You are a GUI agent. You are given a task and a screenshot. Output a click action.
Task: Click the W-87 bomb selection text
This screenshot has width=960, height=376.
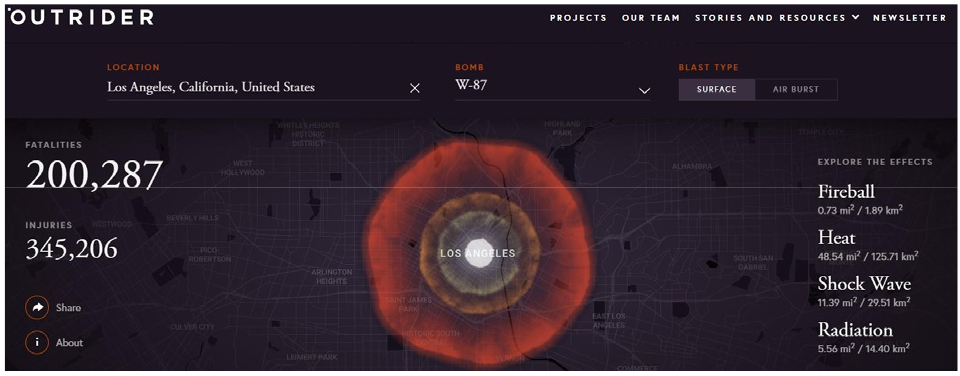point(471,85)
